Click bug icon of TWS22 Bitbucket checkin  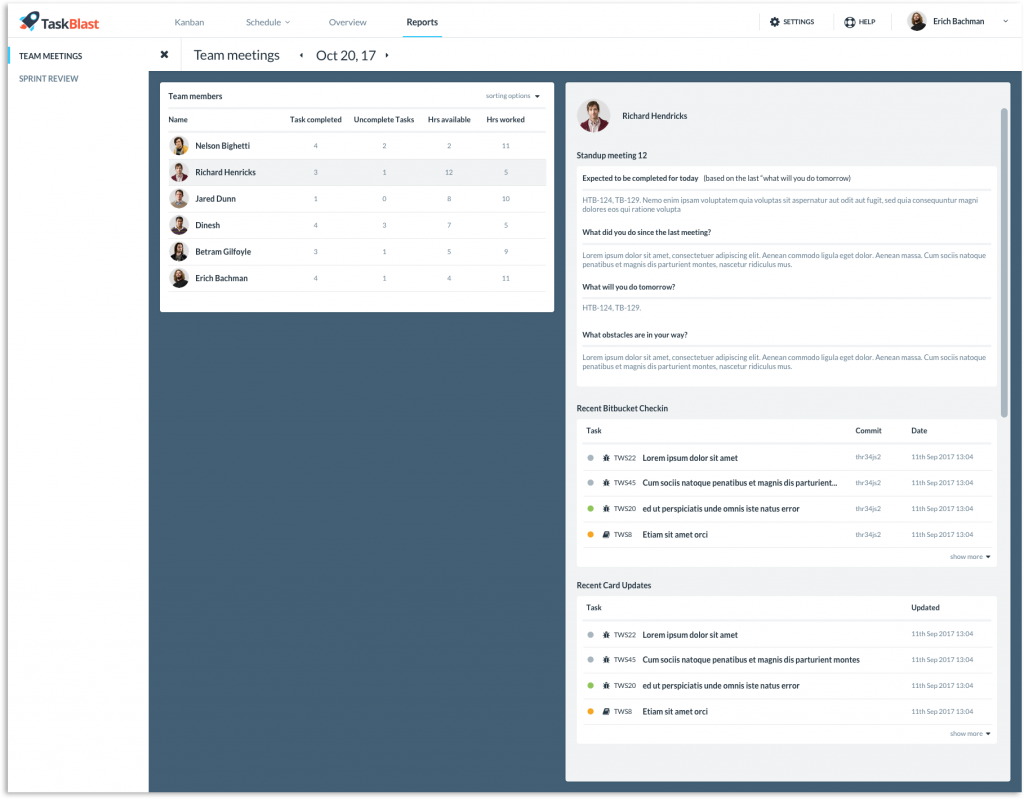[x=606, y=458]
